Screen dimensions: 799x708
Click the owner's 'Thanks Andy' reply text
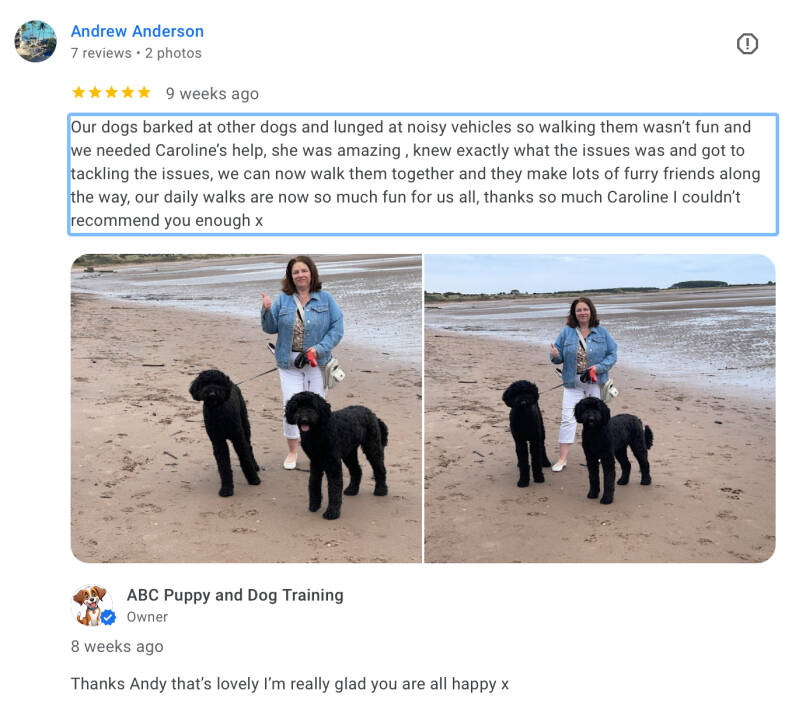289,684
